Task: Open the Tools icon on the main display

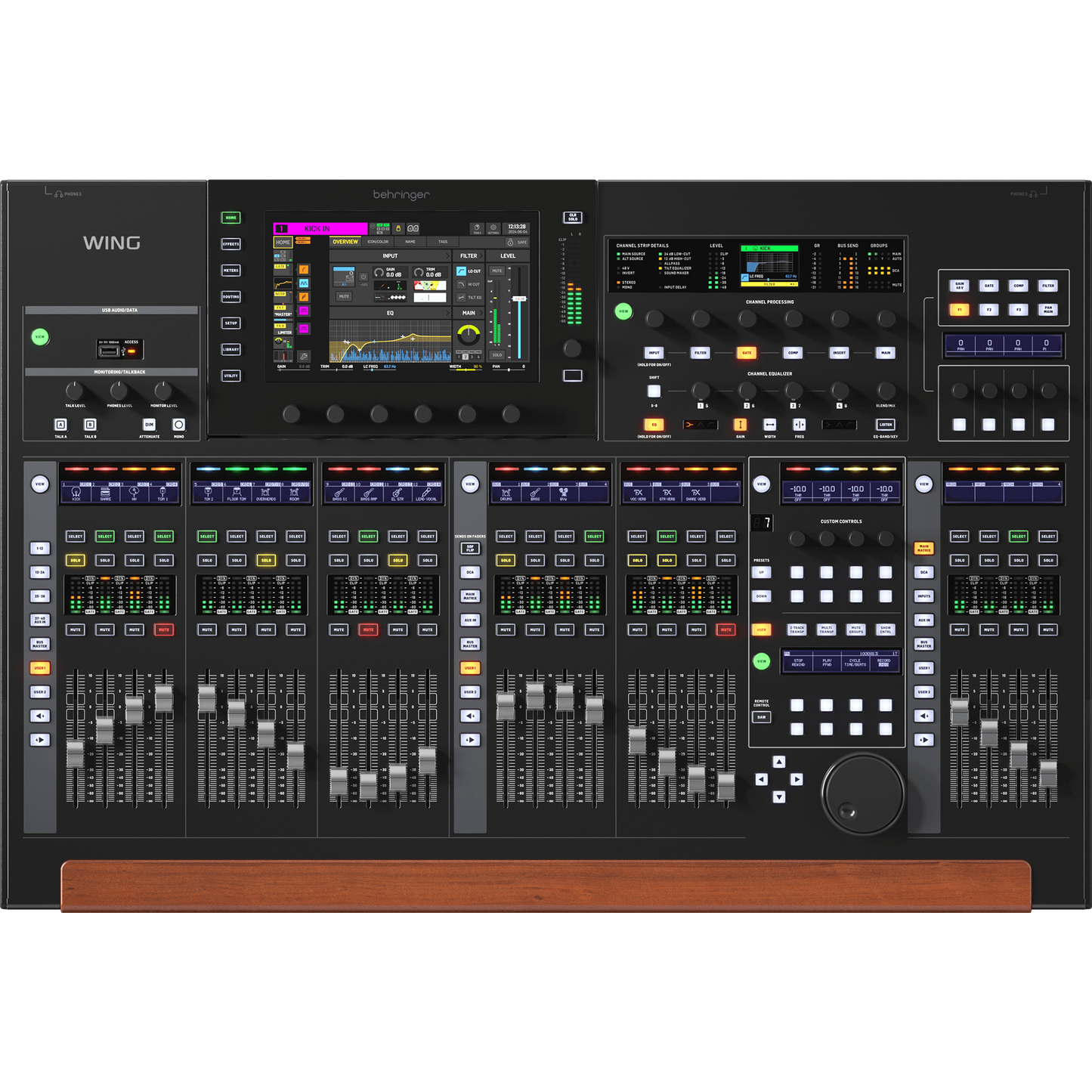Action: (x=477, y=229)
